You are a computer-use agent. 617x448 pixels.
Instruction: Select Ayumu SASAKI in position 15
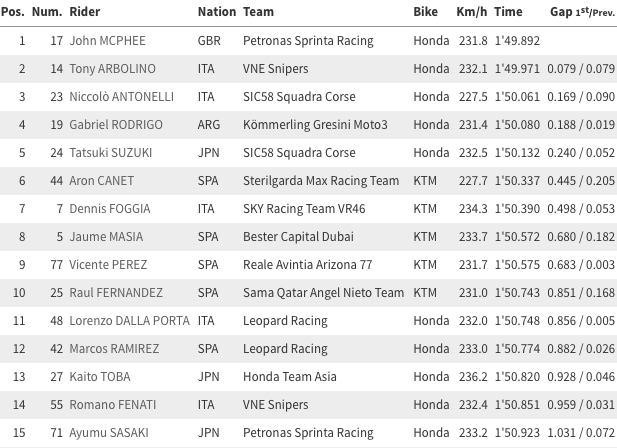(109, 433)
